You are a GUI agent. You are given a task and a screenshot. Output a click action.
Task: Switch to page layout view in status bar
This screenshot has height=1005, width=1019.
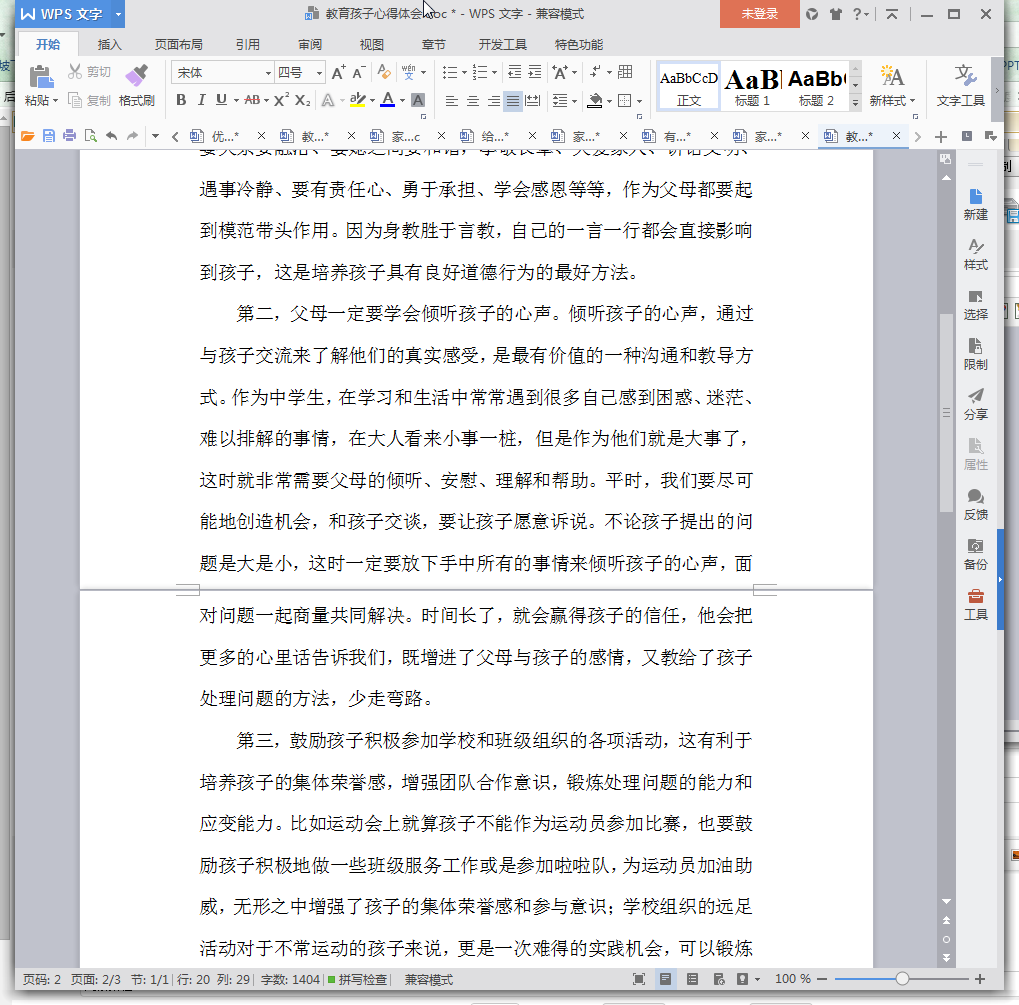pos(665,979)
